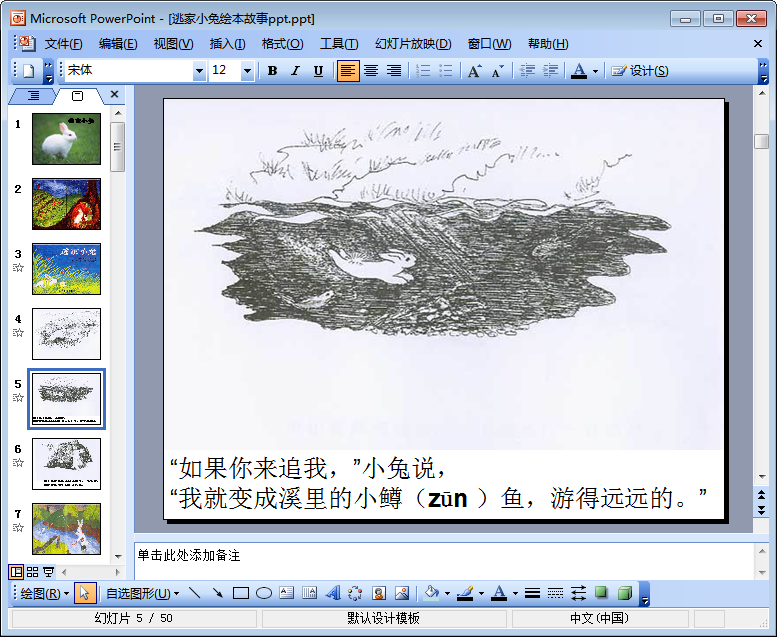Screen dimensions: 777x637
Task: Select slide 2 thumbnail
Action: 66,204
